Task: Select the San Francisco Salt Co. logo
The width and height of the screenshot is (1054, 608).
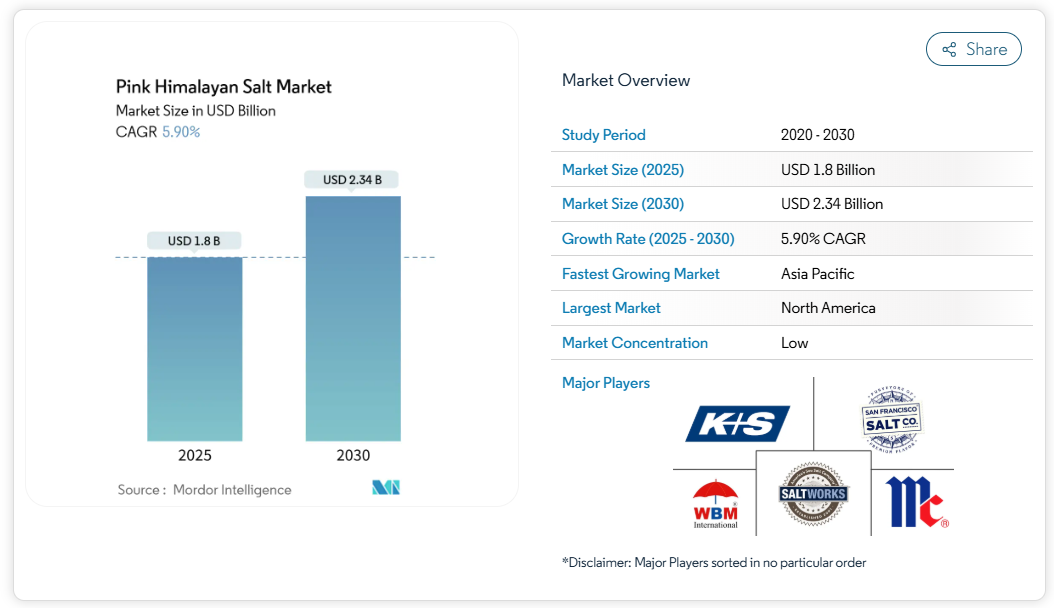Action: coord(890,420)
